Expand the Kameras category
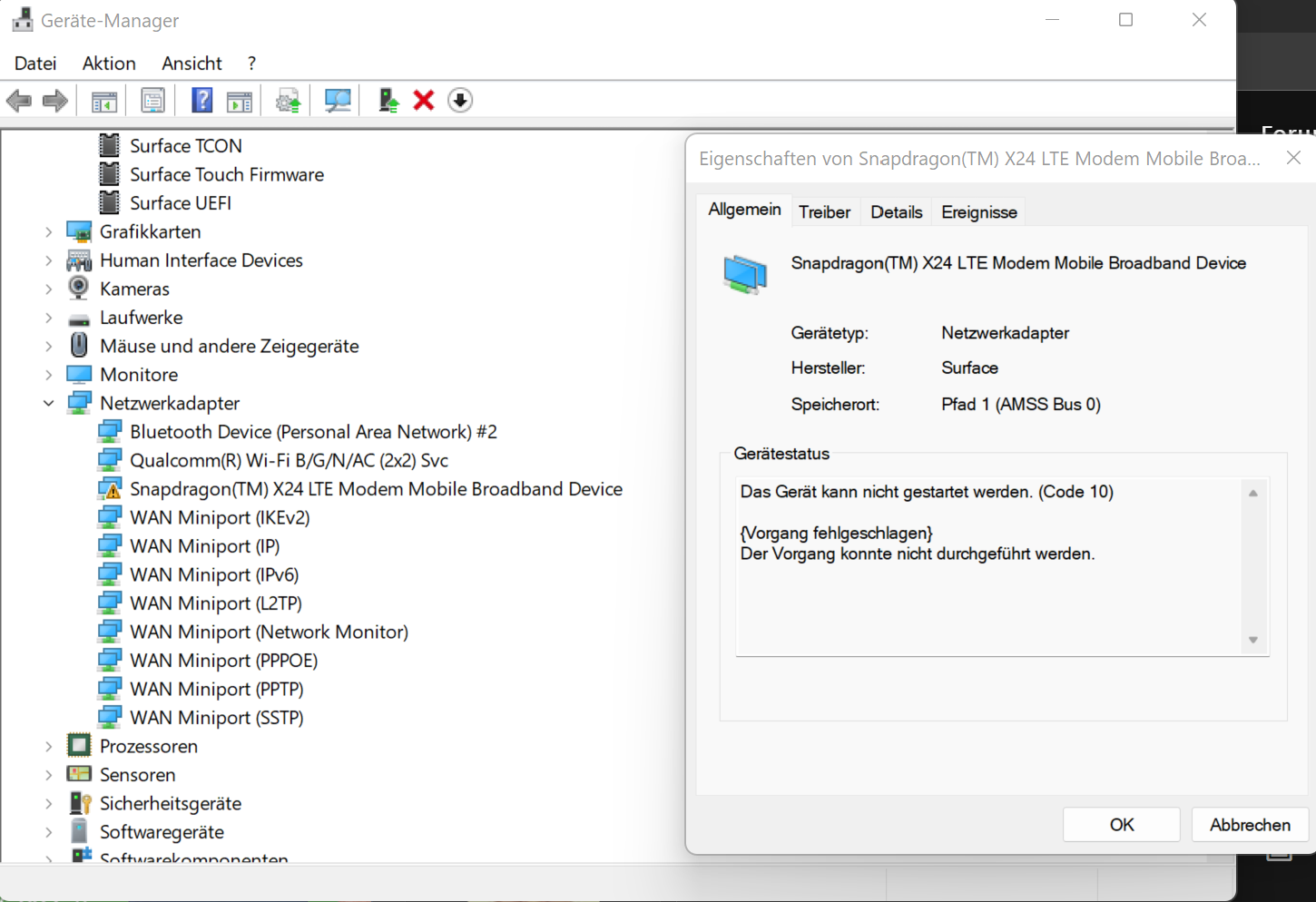Screen dimensions: 1316x902 pos(49,289)
